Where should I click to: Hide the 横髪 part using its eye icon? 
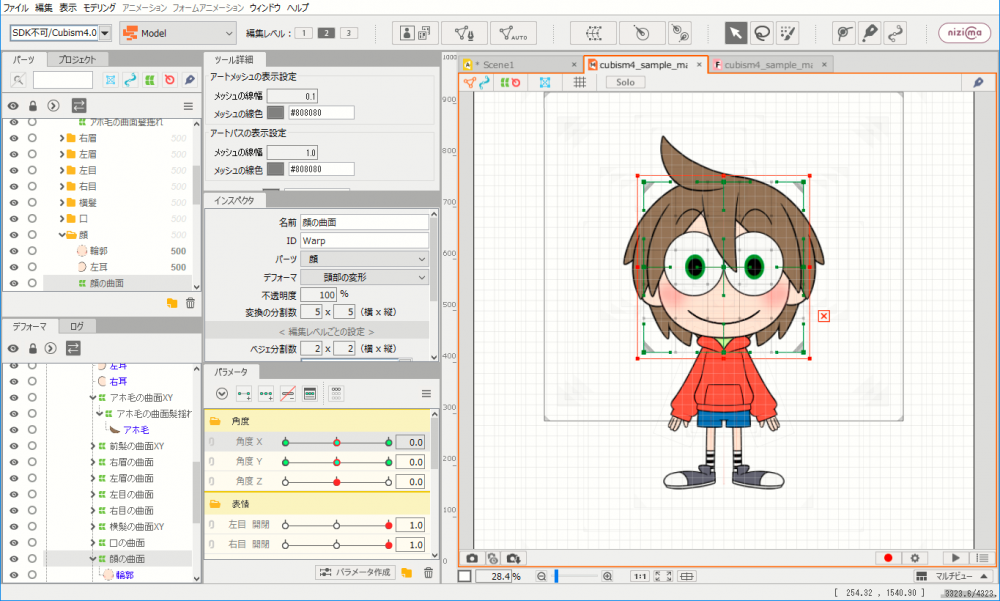pos(13,202)
